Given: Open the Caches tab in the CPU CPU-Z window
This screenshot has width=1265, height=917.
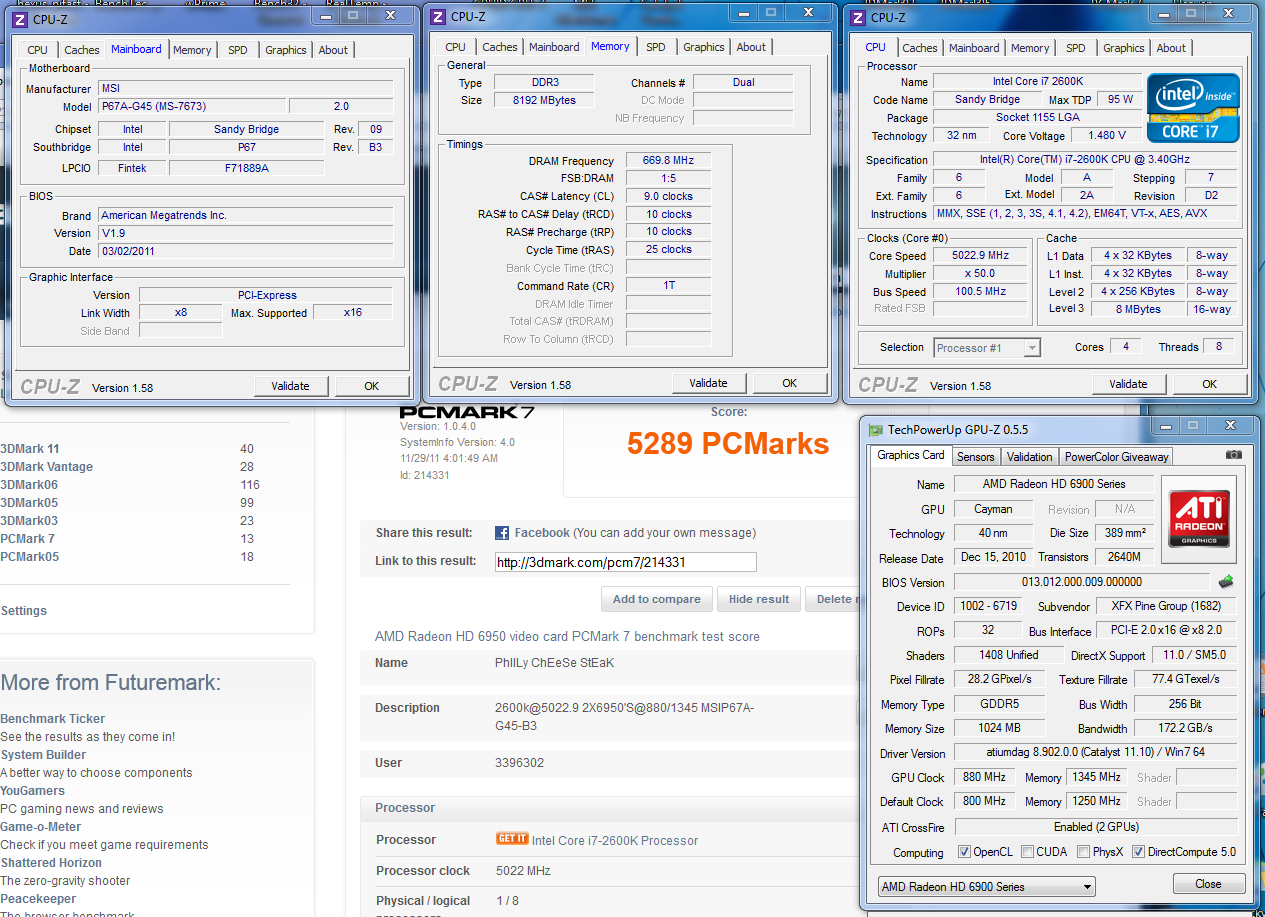Looking at the screenshot, I should coord(920,48).
